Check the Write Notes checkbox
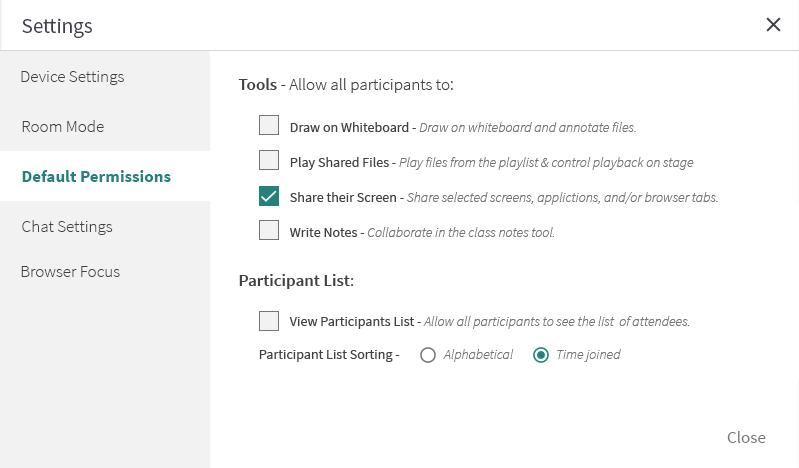The width and height of the screenshot is (799, 468). pyautogui.click(x=269, y=231)
